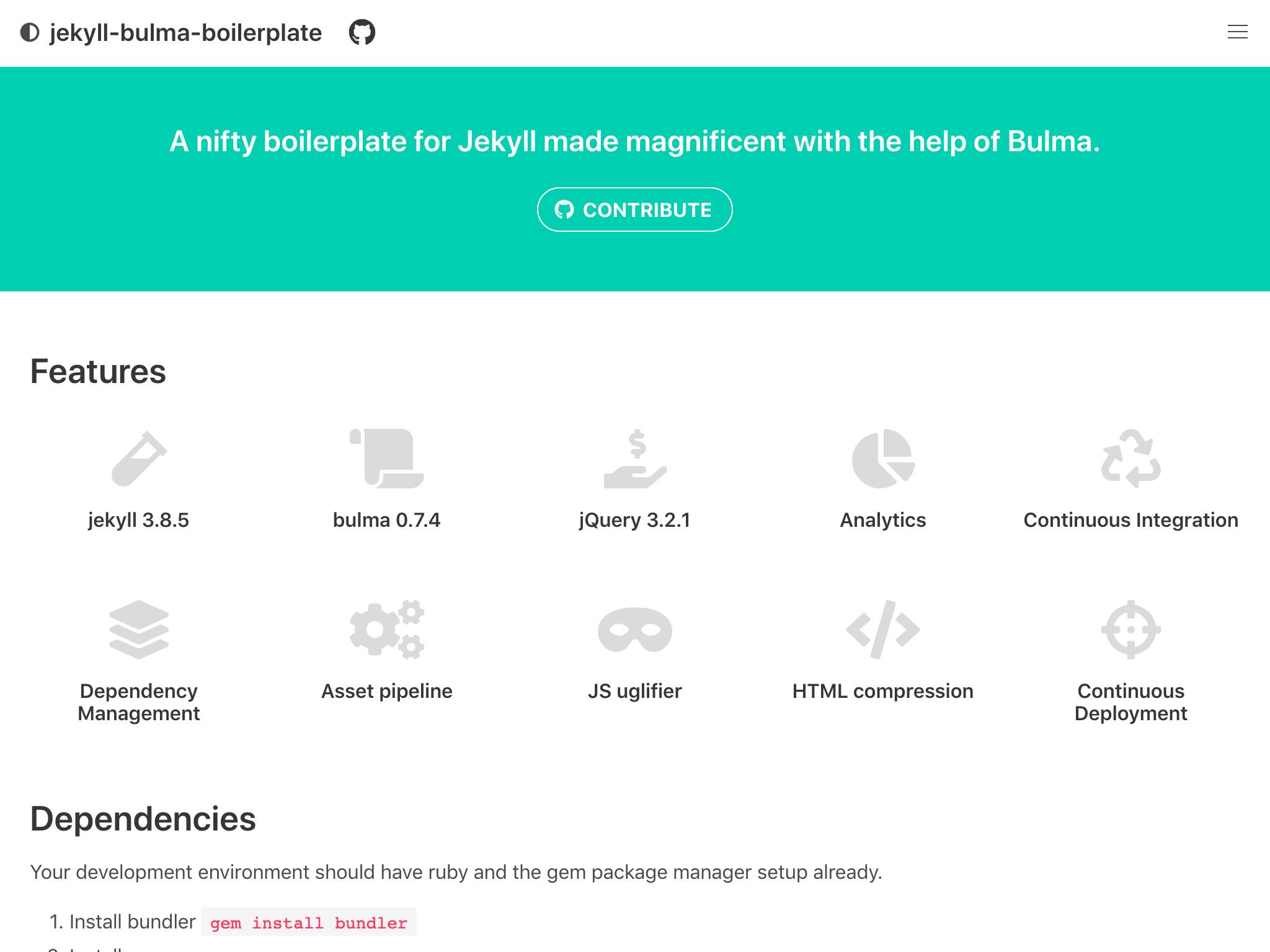
Task: Click the pie chart Analytics icon
Action: click(883, 459)
